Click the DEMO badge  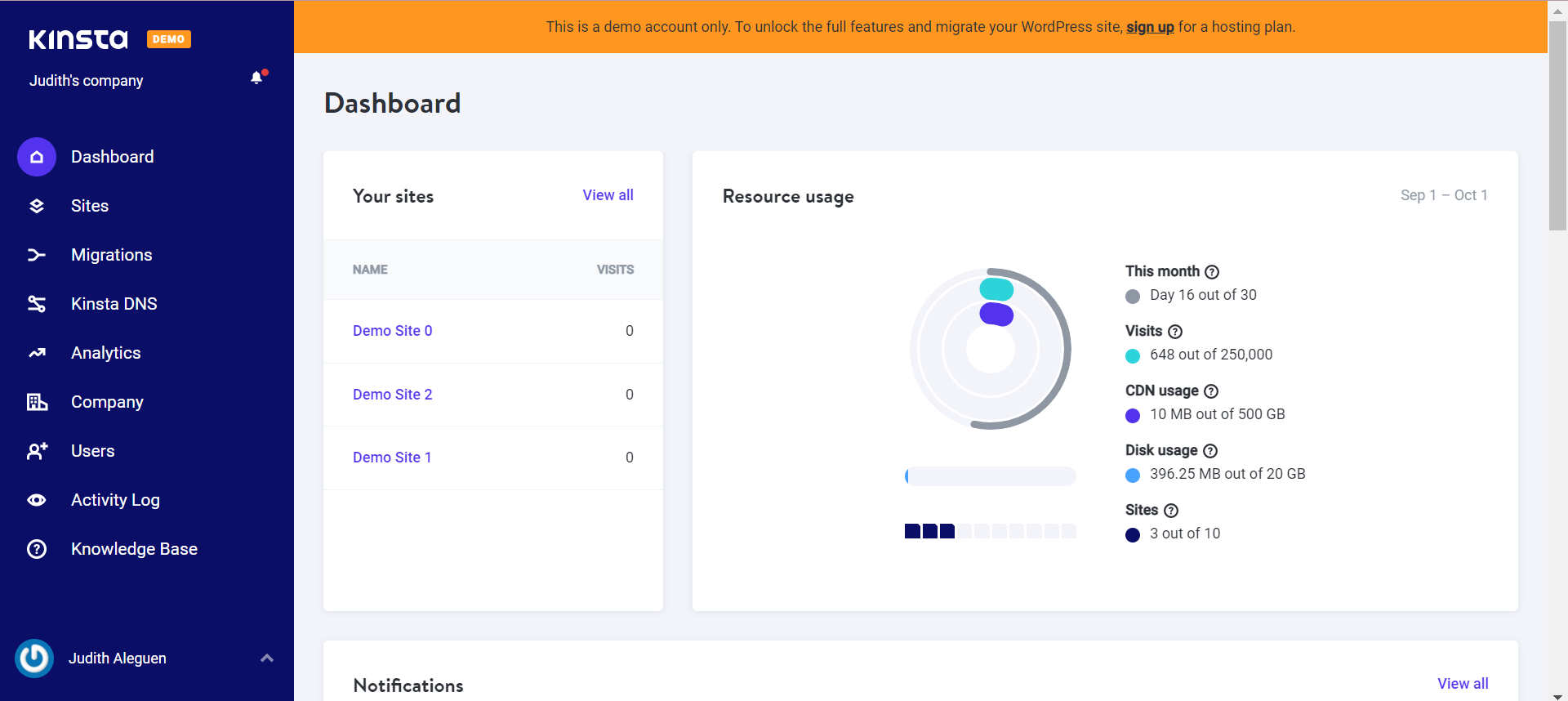168,39
